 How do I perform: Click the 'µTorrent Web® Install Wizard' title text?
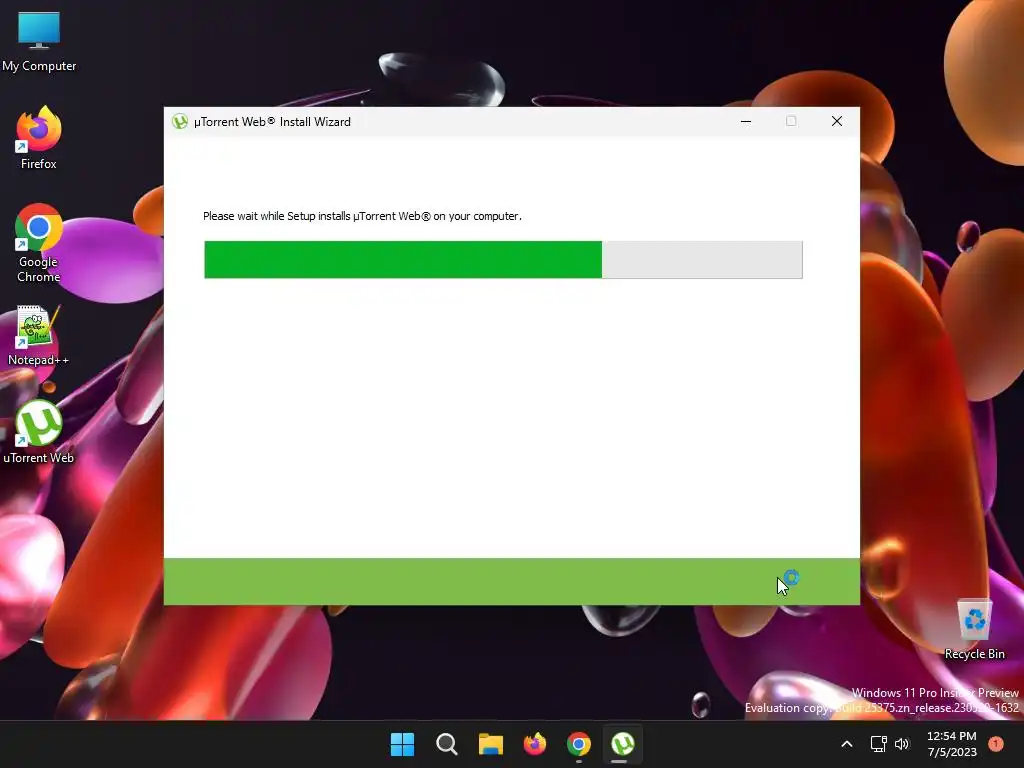(272, 122)
